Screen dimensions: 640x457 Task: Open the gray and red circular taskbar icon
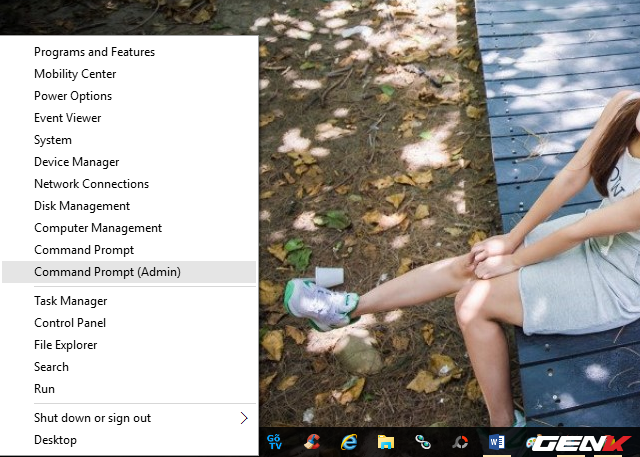(460, 442)
